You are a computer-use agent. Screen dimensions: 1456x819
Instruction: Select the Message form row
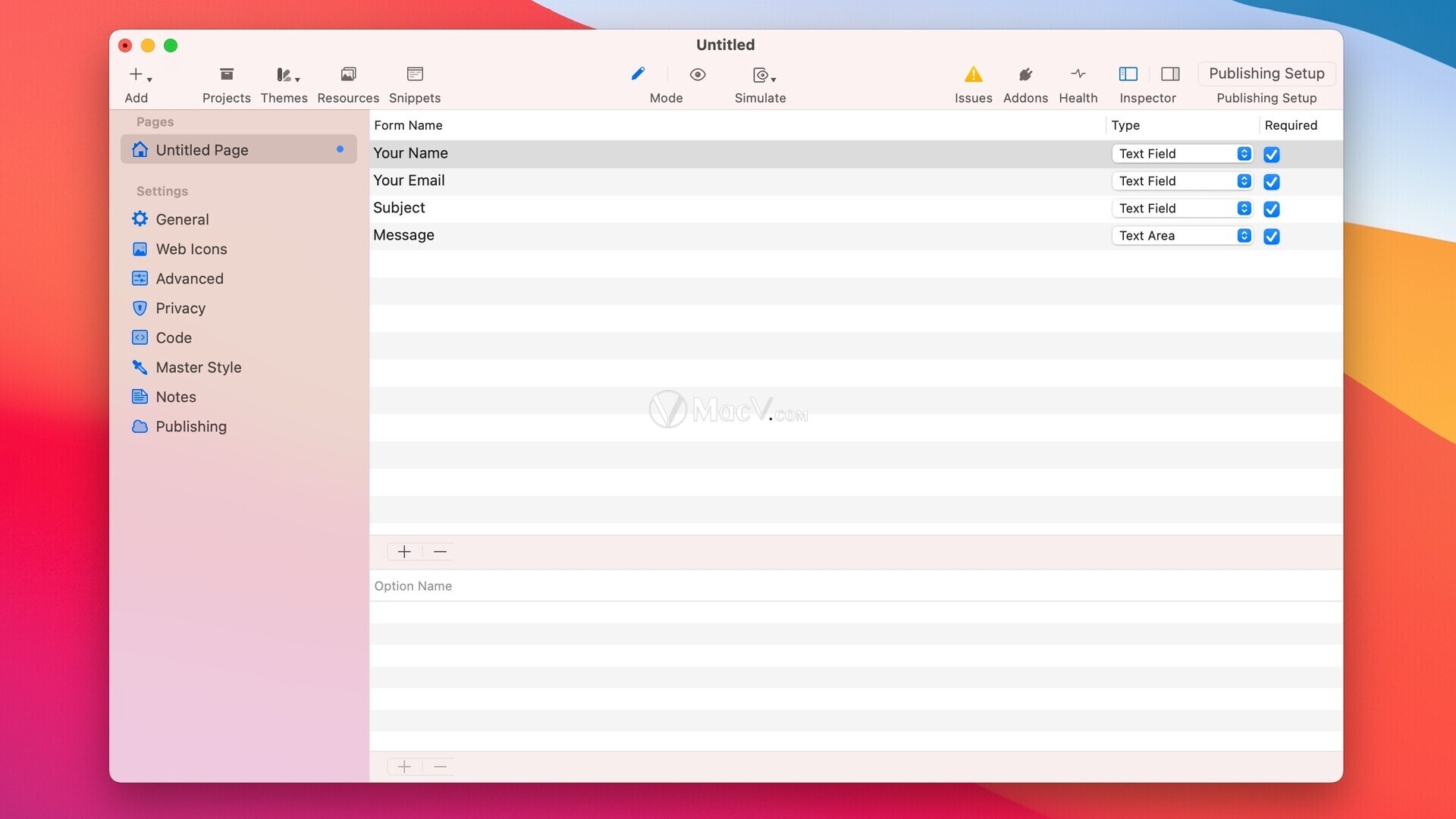point(856,235)
